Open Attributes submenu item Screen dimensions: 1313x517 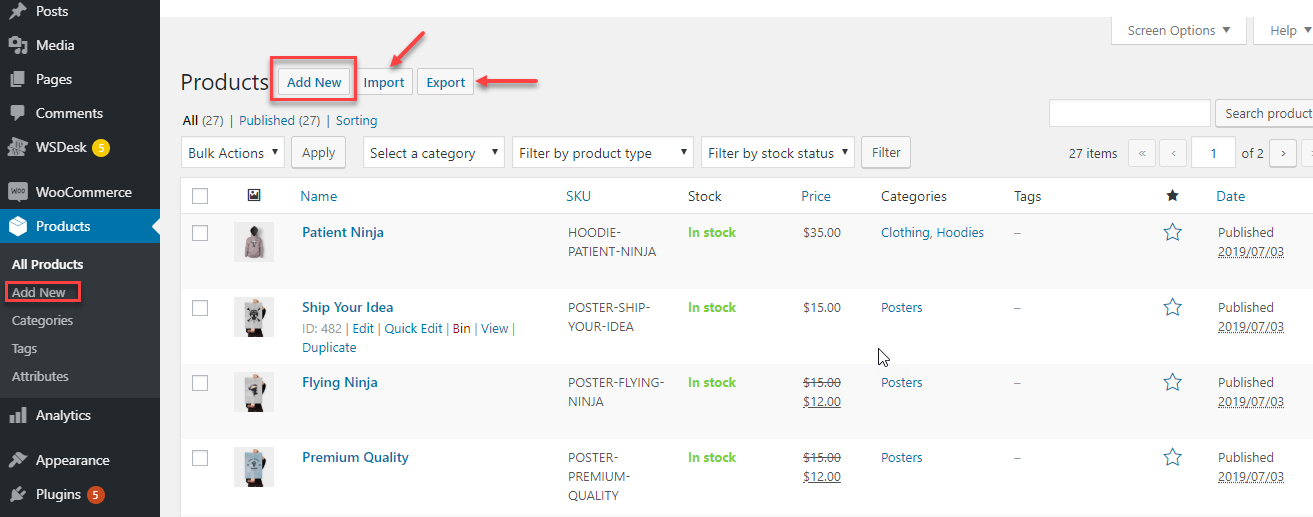click(x=40, y=376)
